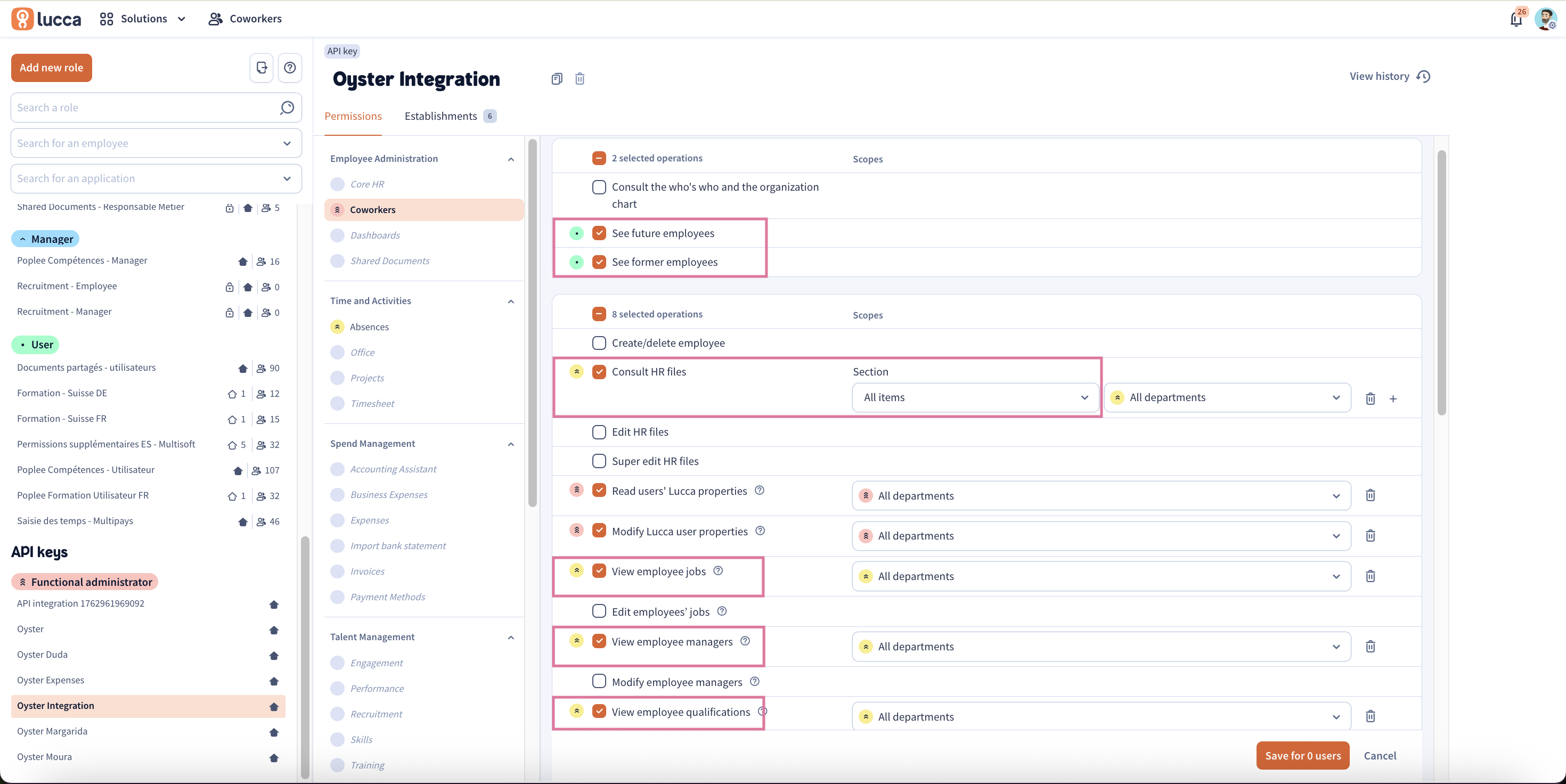Viewport: 1566px width, 784px height.
Task: Open Coworkers in the top navigation
Action: click(x=245, y=19)
